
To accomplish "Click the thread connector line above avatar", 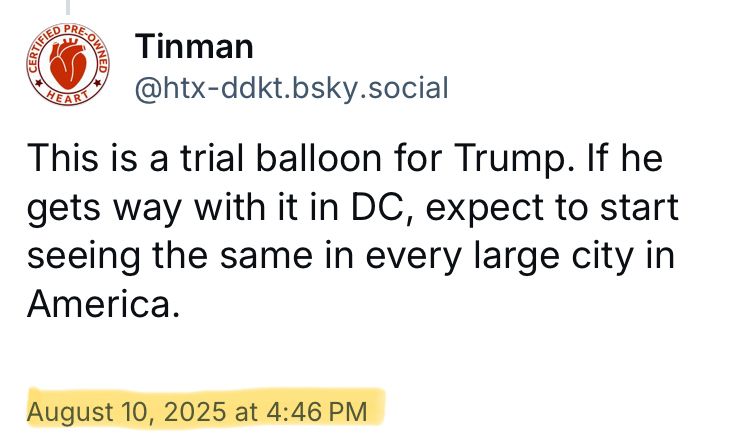I will click(x=68, y=7).
